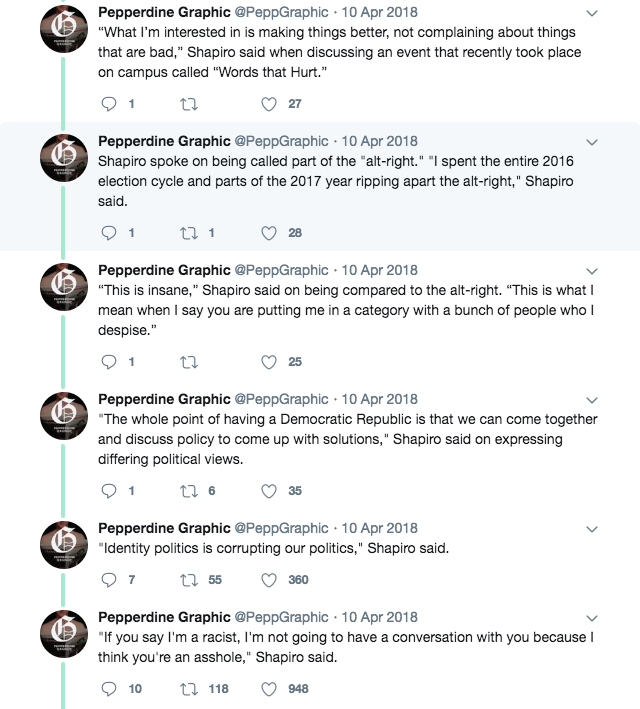This screenshot has height=709, width=640.
Task: Retweet the "Identity politics" tweet with 55 retweets
Action: point(189,580)
